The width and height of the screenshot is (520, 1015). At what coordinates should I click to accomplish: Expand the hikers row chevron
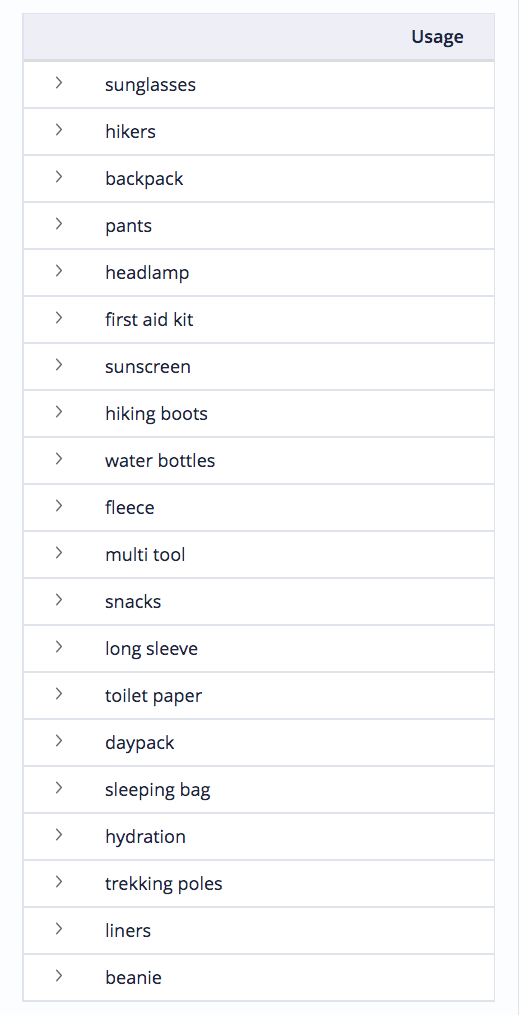tap(59, 129)
